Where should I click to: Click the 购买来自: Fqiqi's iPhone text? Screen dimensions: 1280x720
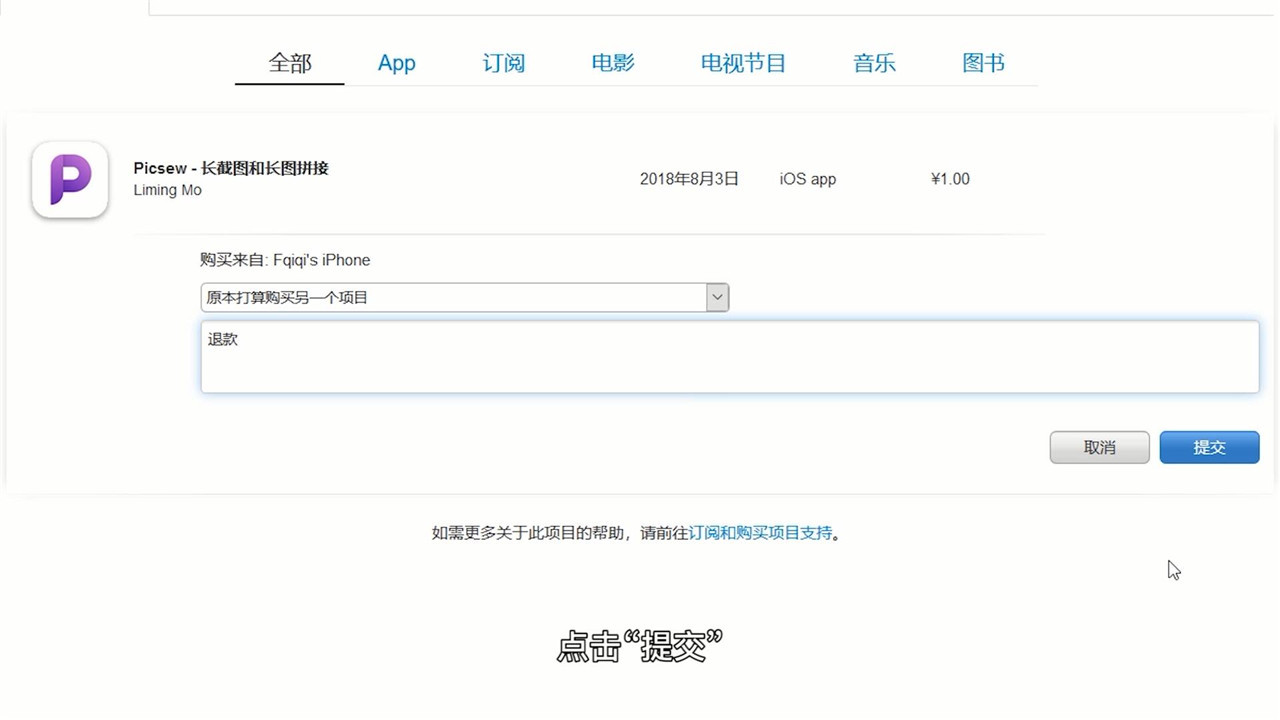click(x=285, y=260)
